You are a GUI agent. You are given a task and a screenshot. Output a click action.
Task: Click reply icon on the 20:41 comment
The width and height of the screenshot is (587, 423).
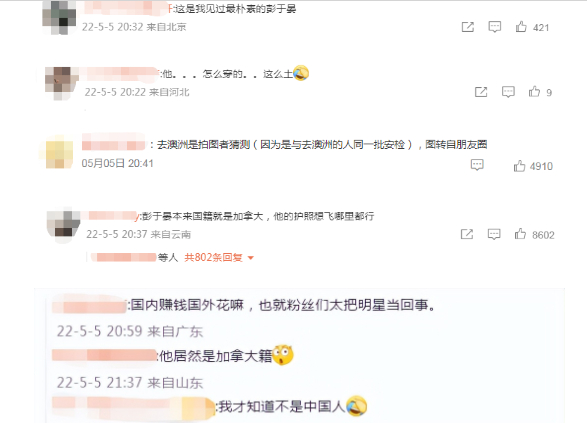point(477,165)
